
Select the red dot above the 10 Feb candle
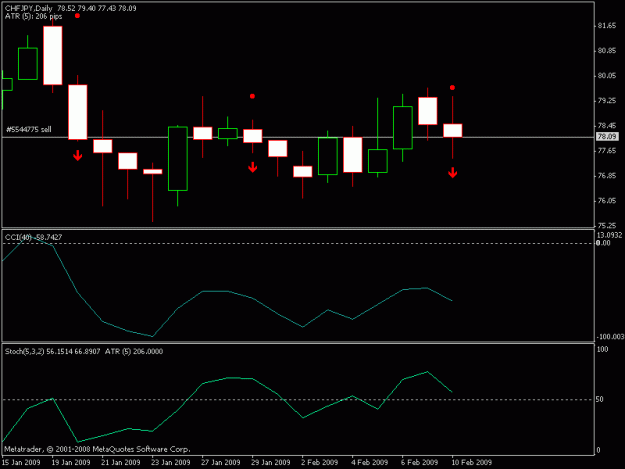452,88
